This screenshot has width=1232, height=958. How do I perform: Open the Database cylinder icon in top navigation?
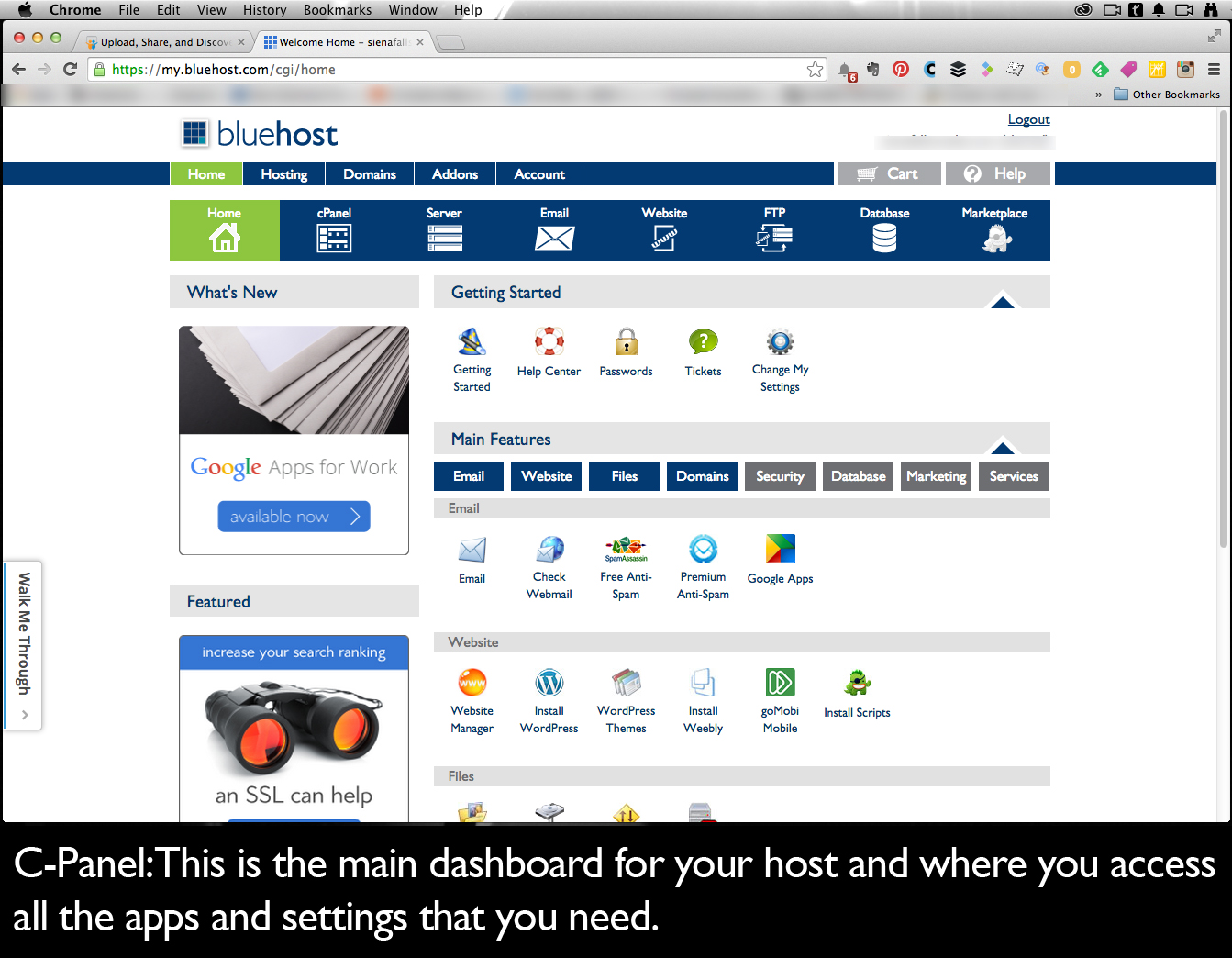(884, 239)
